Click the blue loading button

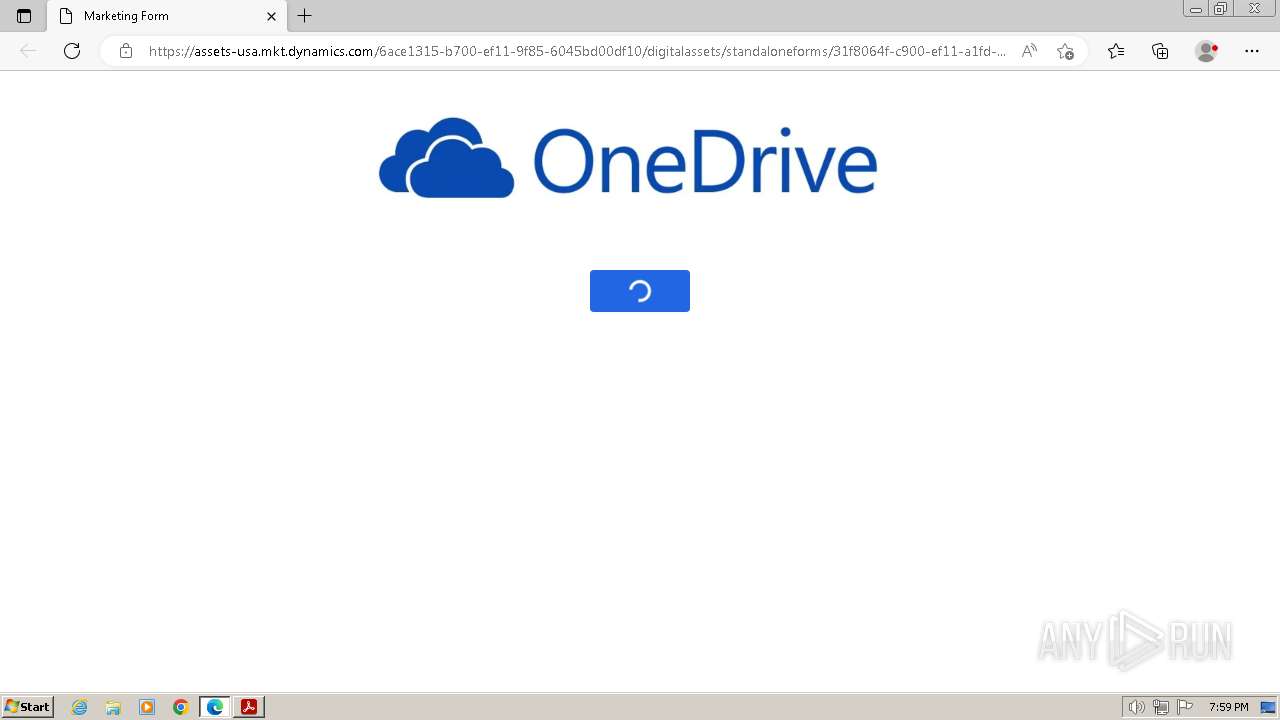[640, 291]
